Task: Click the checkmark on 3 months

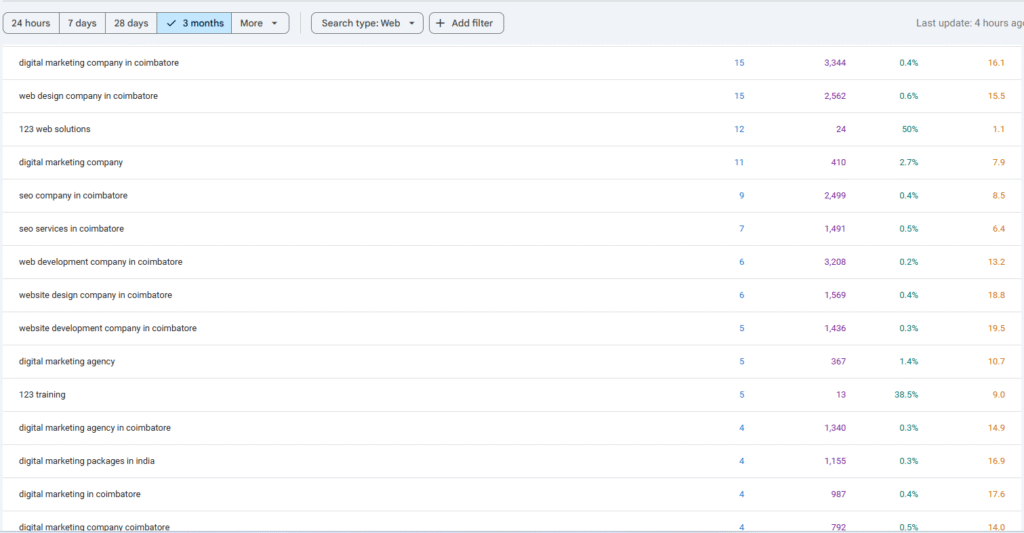Action: (171, 23)
